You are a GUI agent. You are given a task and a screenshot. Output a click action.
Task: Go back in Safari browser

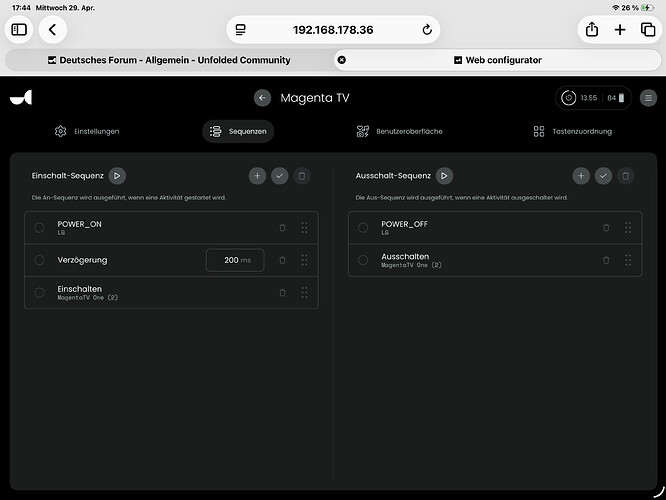pos(53,30)
